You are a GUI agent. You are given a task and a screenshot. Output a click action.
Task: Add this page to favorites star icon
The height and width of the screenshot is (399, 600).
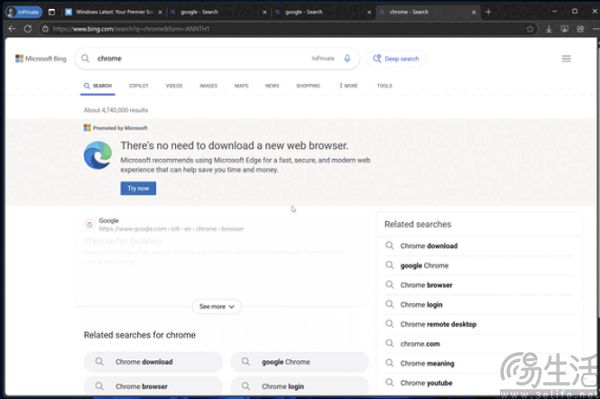tap(530, 29)
